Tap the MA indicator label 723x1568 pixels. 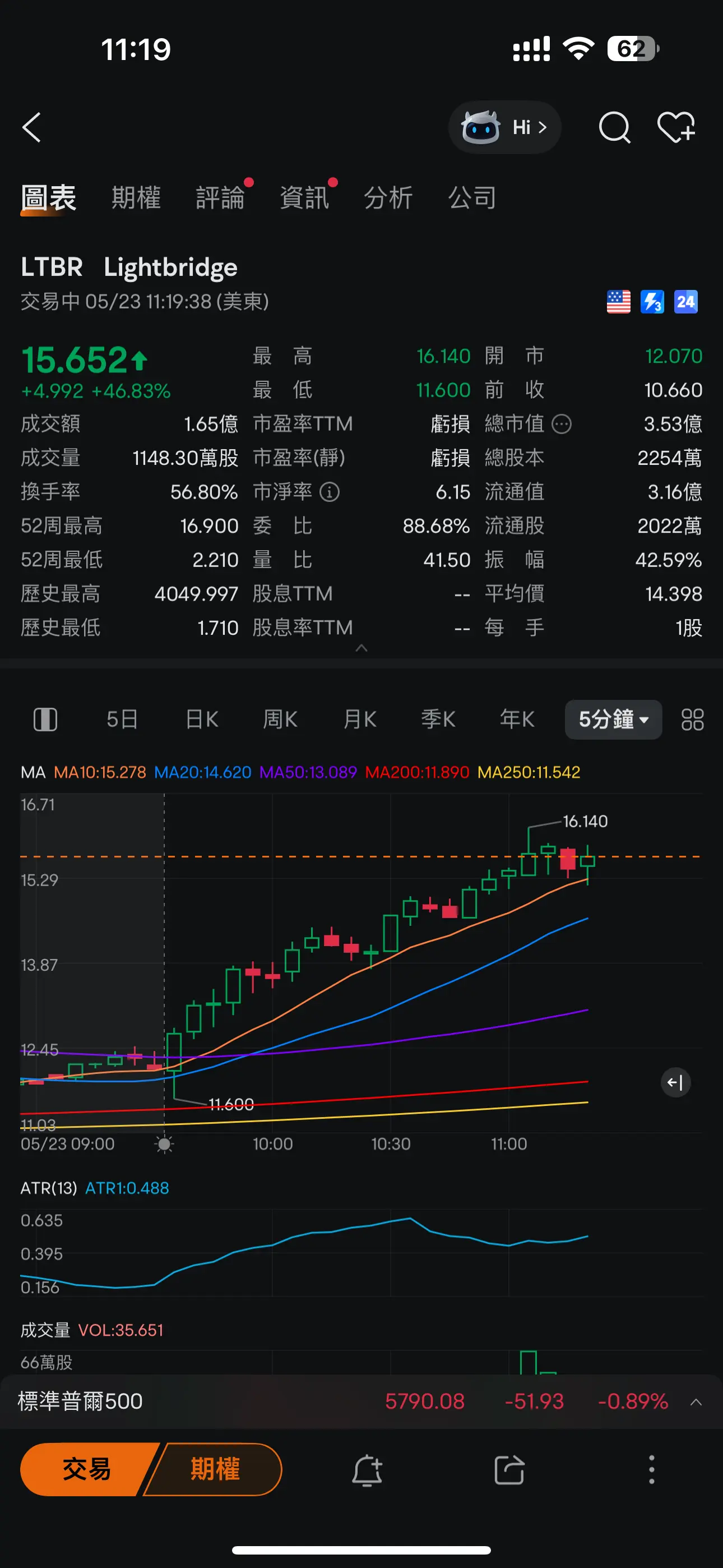34,772
